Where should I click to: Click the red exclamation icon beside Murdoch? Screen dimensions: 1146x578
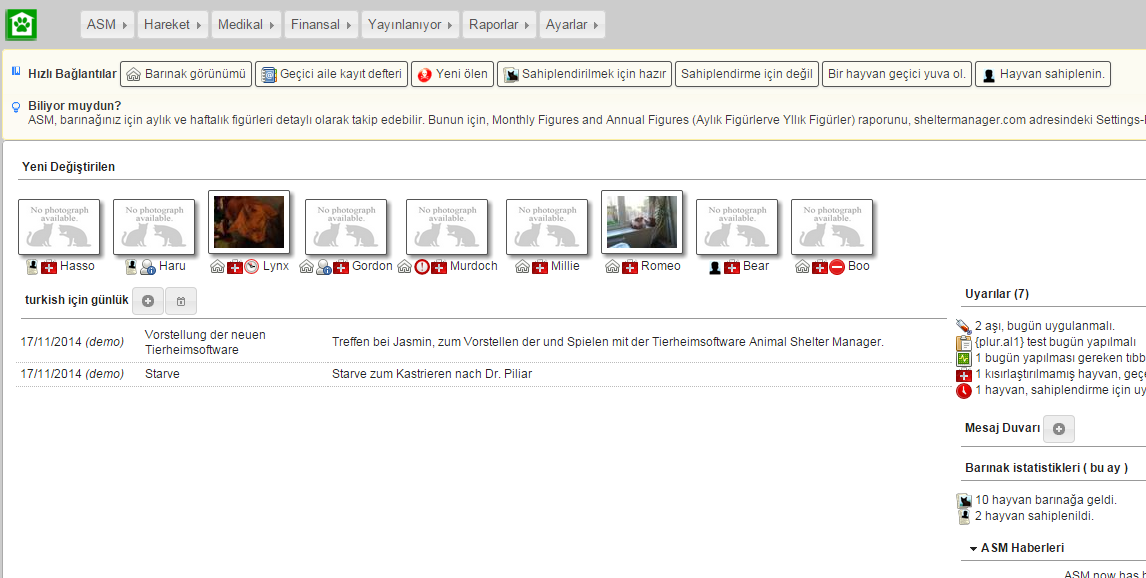[x=422, y=267]
